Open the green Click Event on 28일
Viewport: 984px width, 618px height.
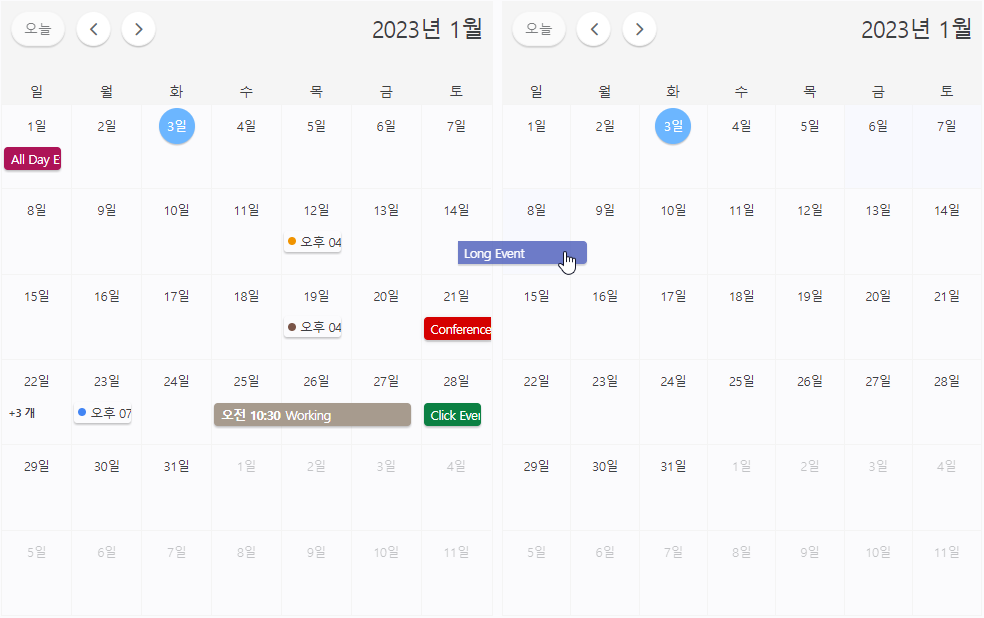pos(453,415)
